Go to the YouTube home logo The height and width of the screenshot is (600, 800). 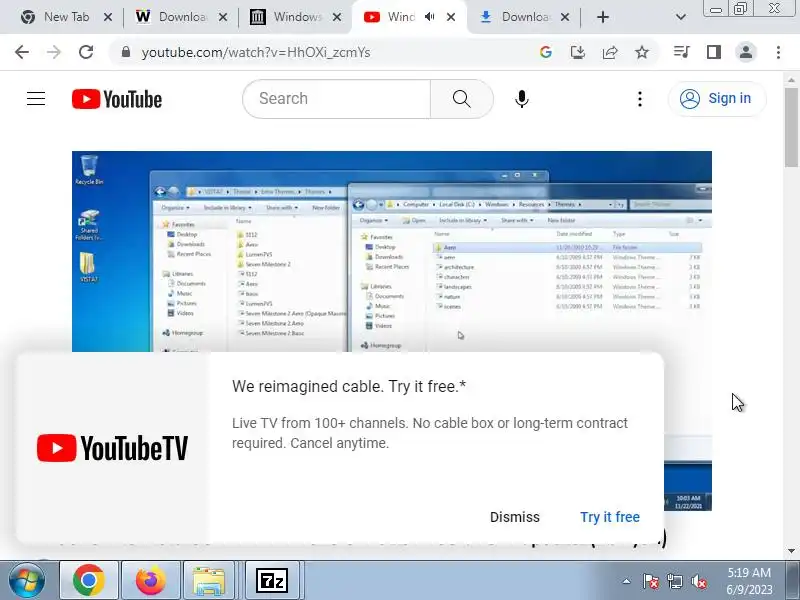tap(117, 99)
